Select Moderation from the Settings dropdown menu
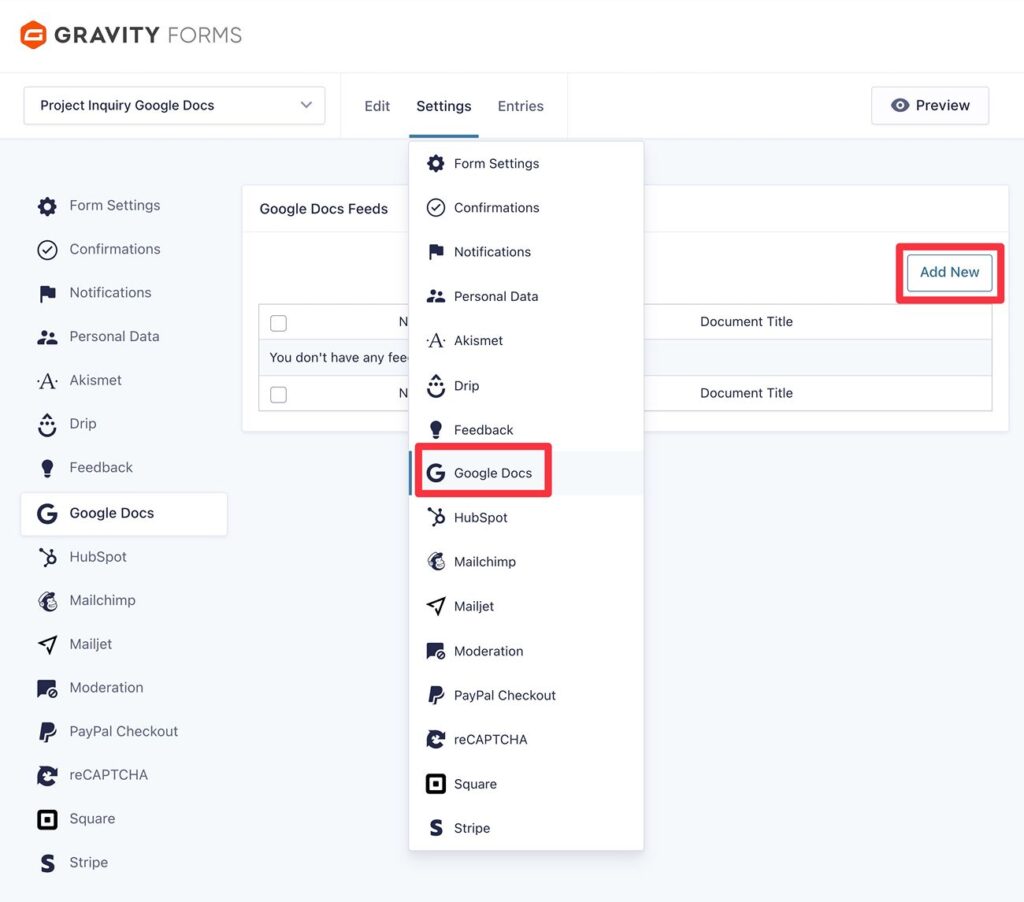The height and width of the screenshot is (902, 1024). click(526, 651)
